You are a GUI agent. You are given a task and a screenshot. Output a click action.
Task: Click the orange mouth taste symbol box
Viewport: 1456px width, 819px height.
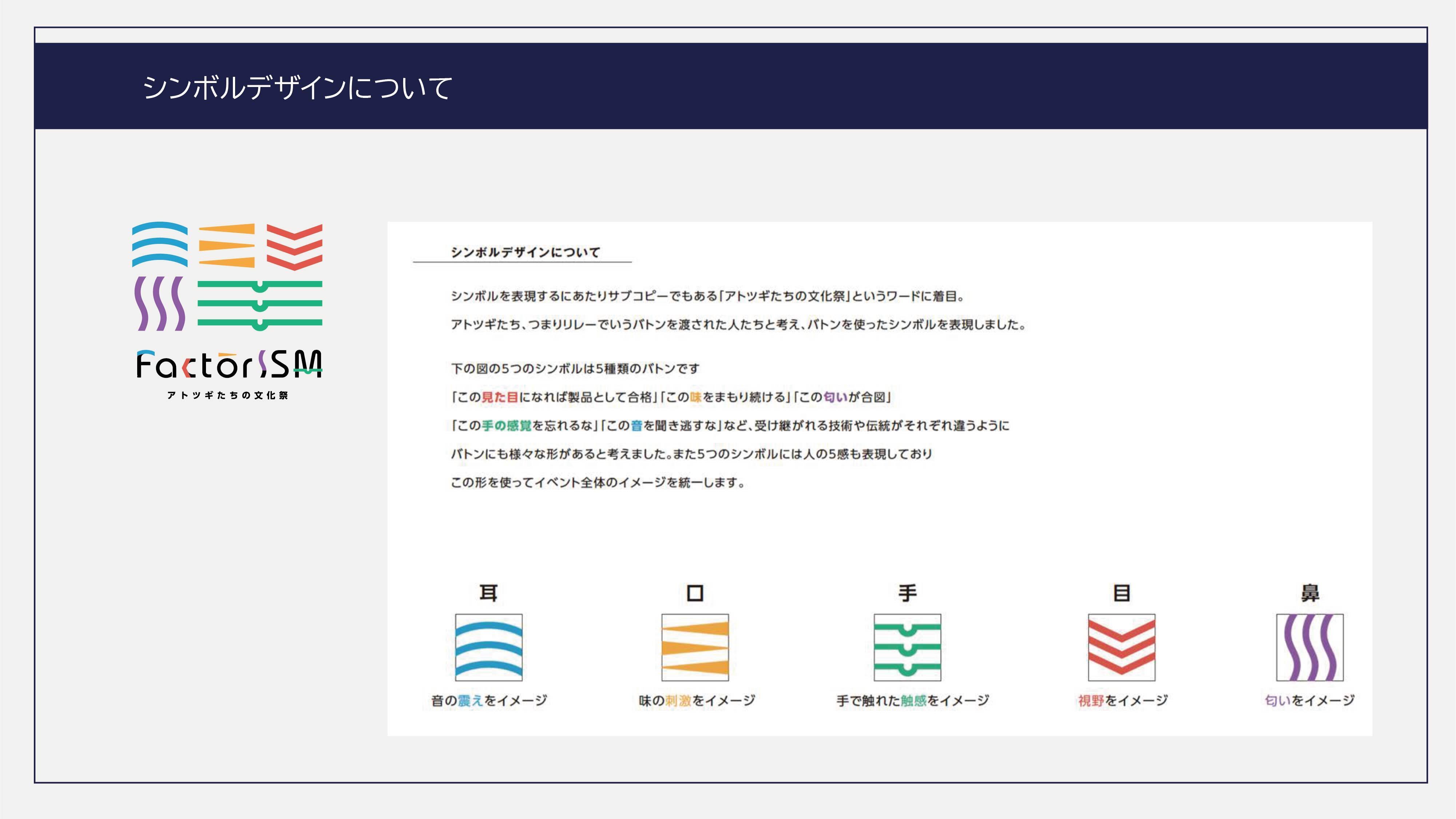coord(695,647)
